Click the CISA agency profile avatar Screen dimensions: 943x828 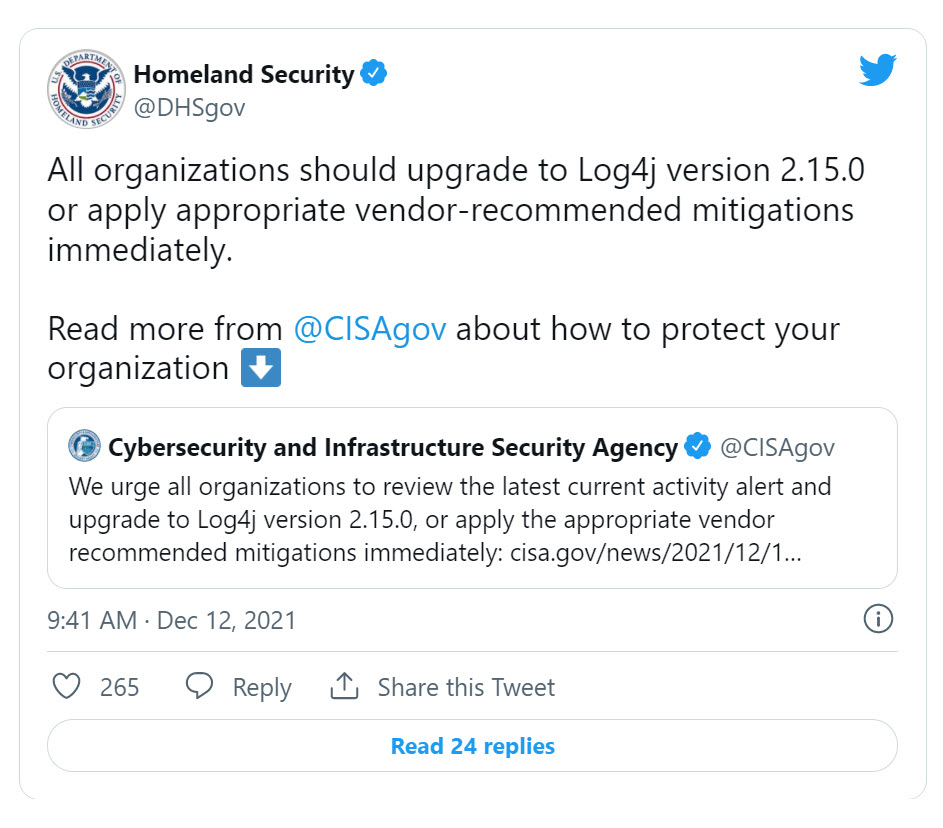pos(85,446)
